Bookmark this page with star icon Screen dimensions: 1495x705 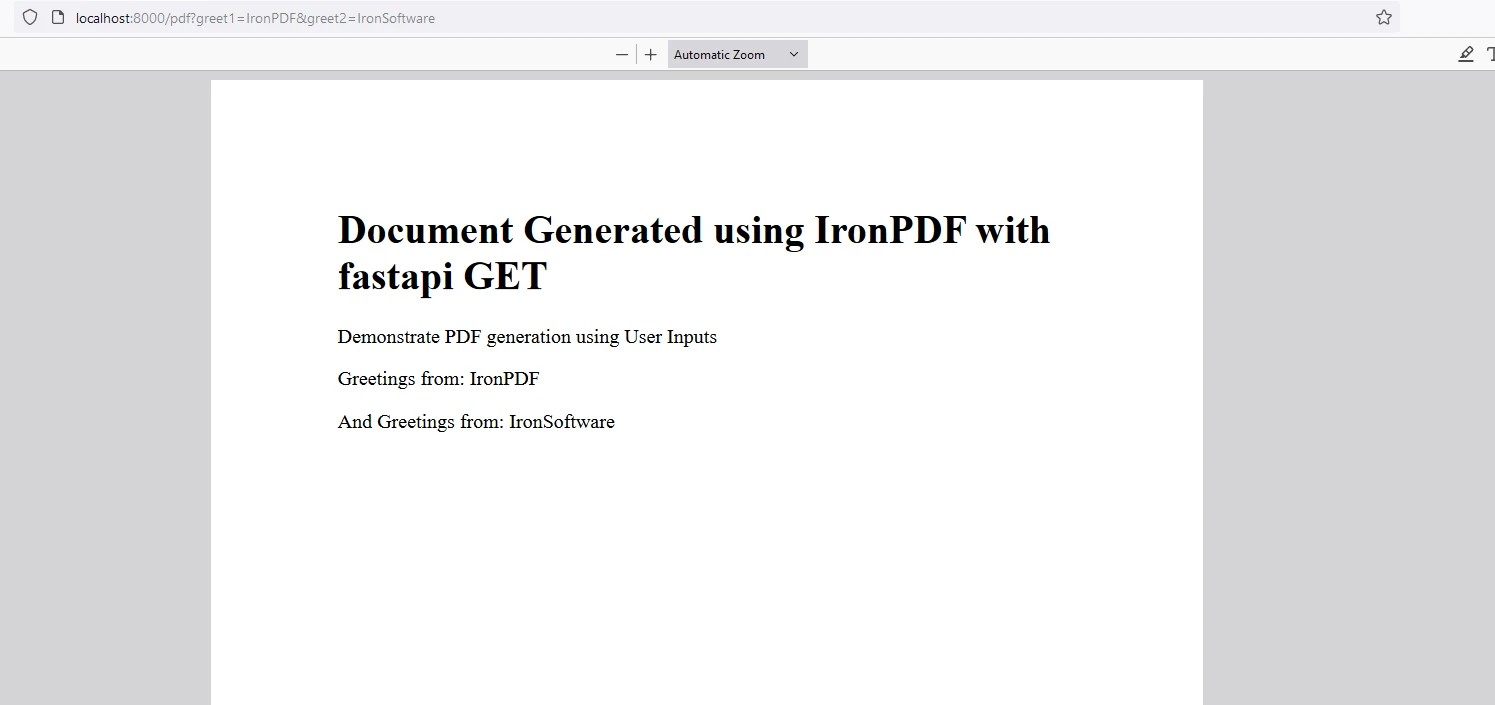point(1384,17)
